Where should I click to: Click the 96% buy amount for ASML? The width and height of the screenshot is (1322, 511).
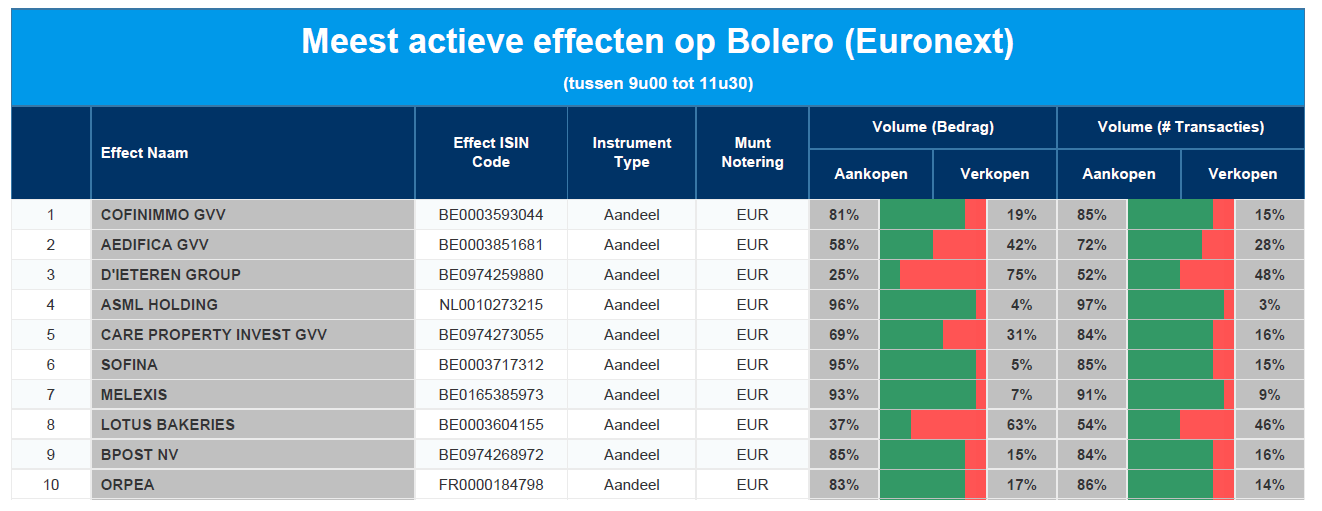[x=844, y=304]
